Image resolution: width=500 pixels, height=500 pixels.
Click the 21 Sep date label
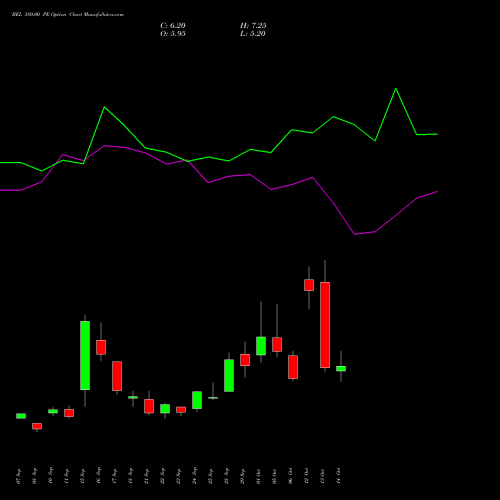tap(147, 476)
